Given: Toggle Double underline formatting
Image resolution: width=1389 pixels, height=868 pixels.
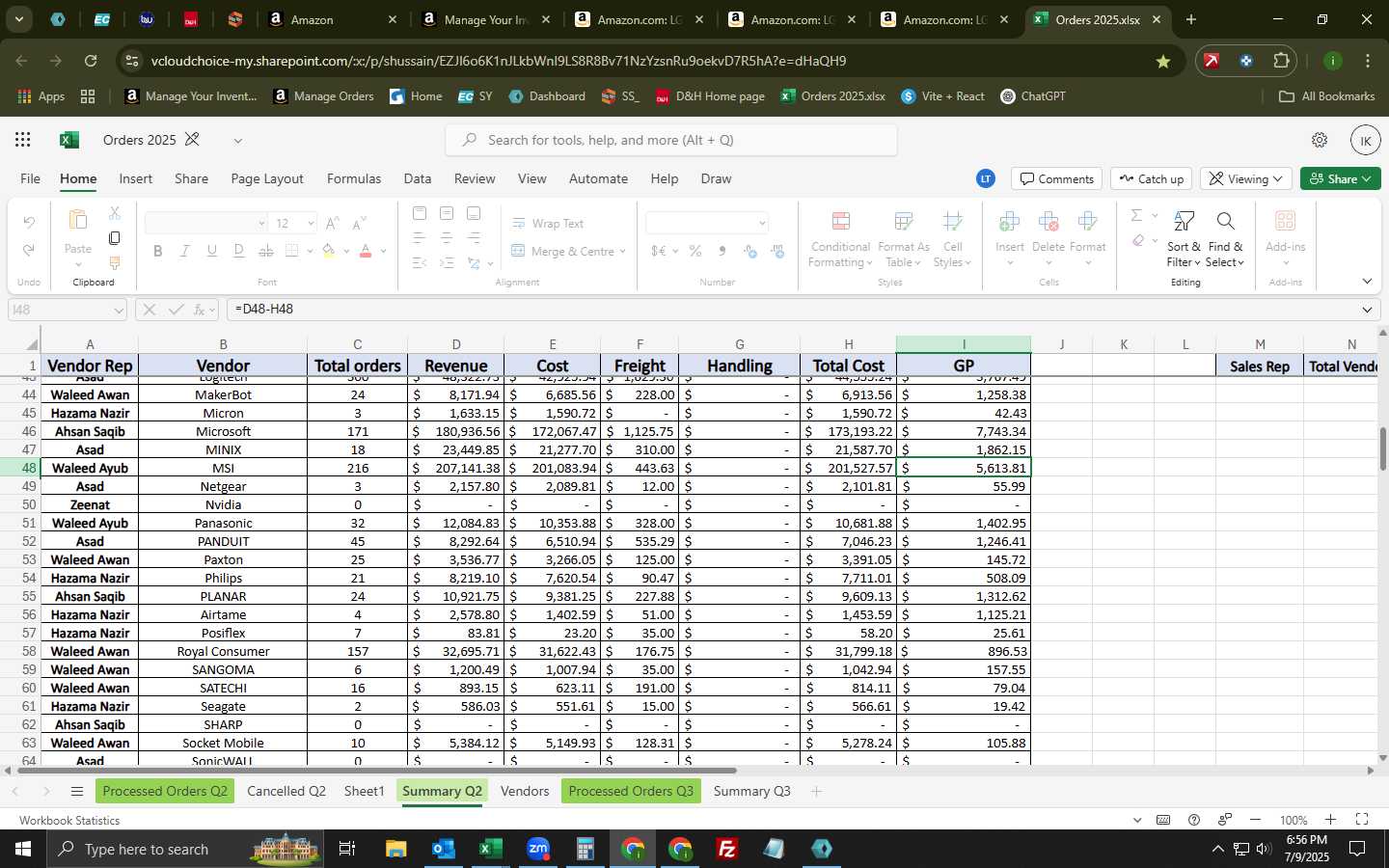Looking at the screenshot, I should pyautogui.click(x=238, y=251).
